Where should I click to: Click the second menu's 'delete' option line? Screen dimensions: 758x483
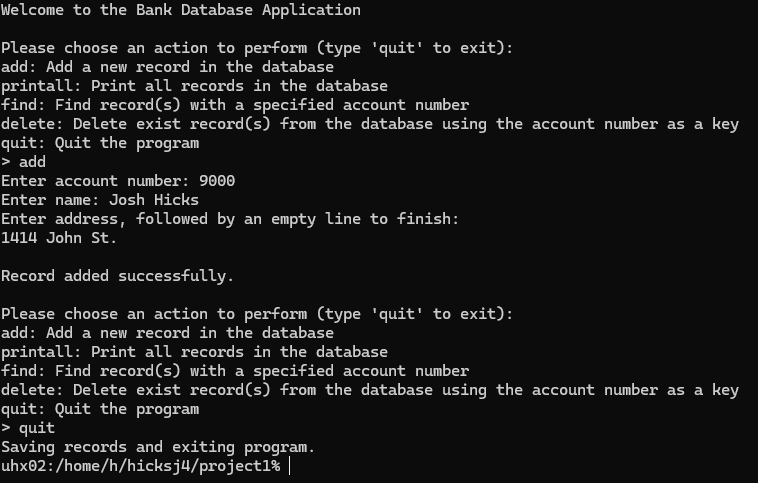[370, 390]
